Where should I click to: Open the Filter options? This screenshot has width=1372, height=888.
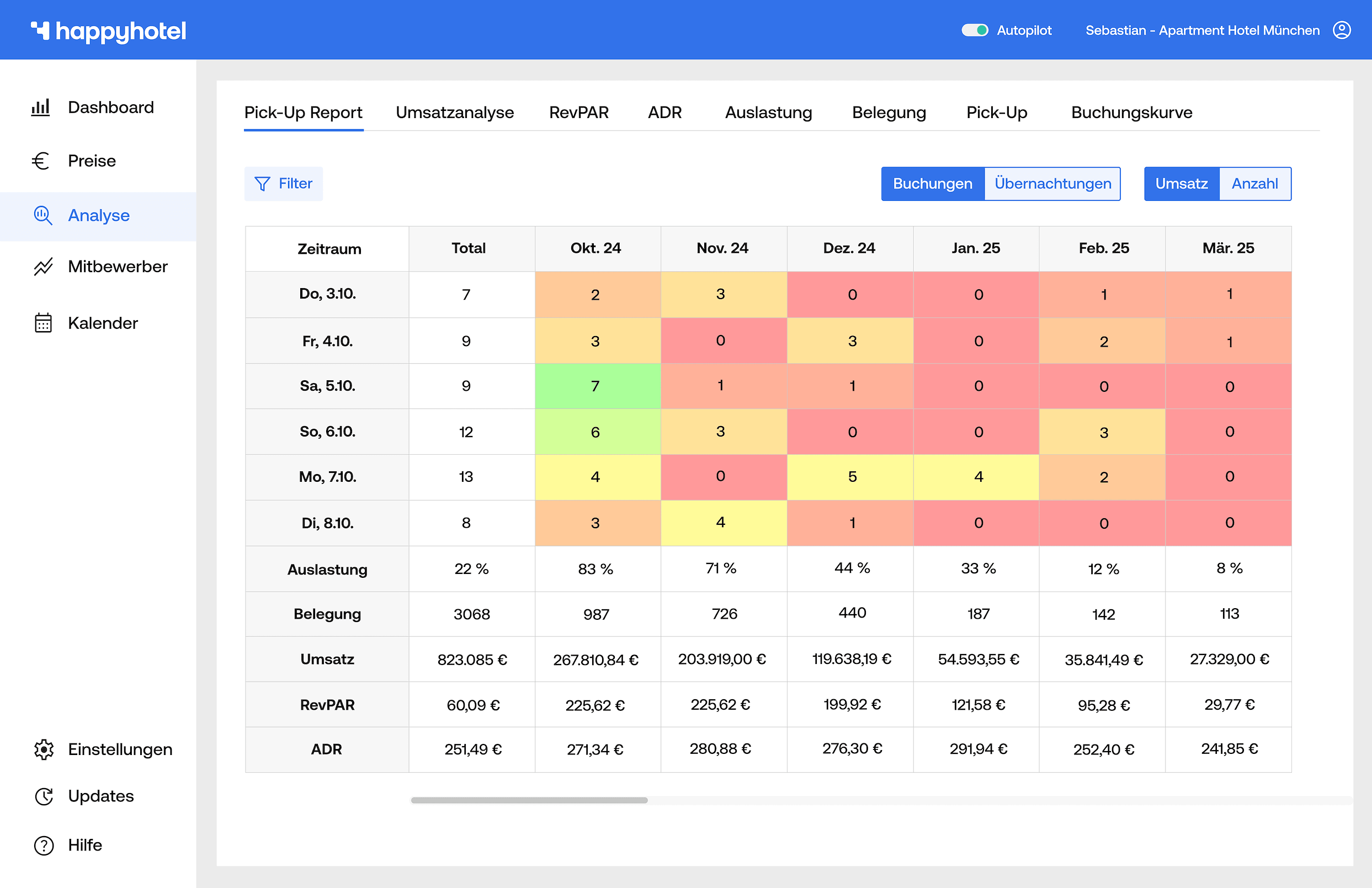pyautogui.click(x=284, y=183)
